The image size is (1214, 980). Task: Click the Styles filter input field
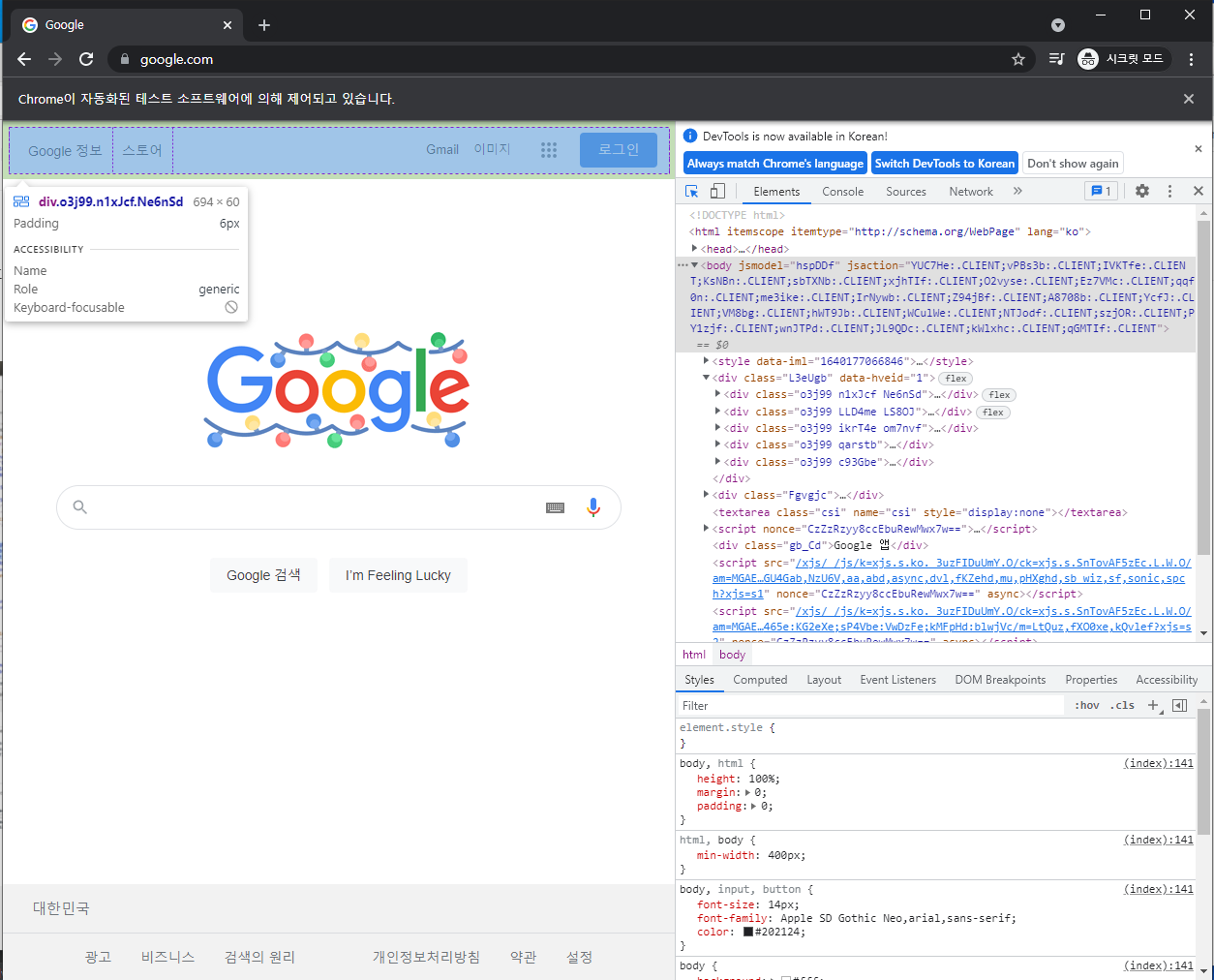(x=870, y=705)
